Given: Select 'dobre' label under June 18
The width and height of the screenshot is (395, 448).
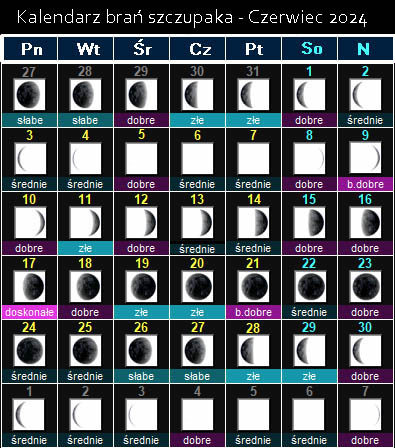Looking at the screenshot, I should click(x=85, y=312).
